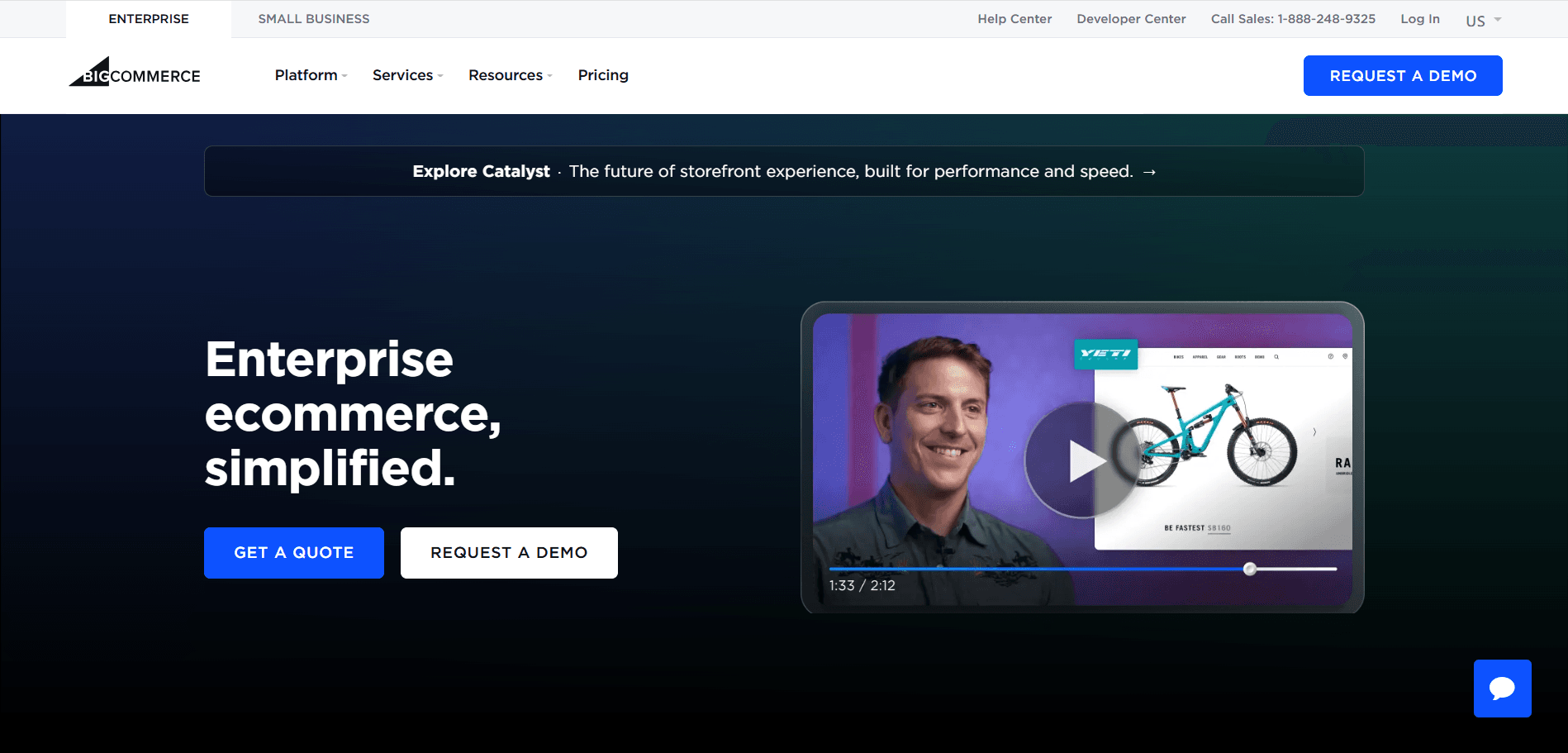Screen dimensions: 1568x753
Task: Switch to the Small Business tab
Action: click(314, 19)
